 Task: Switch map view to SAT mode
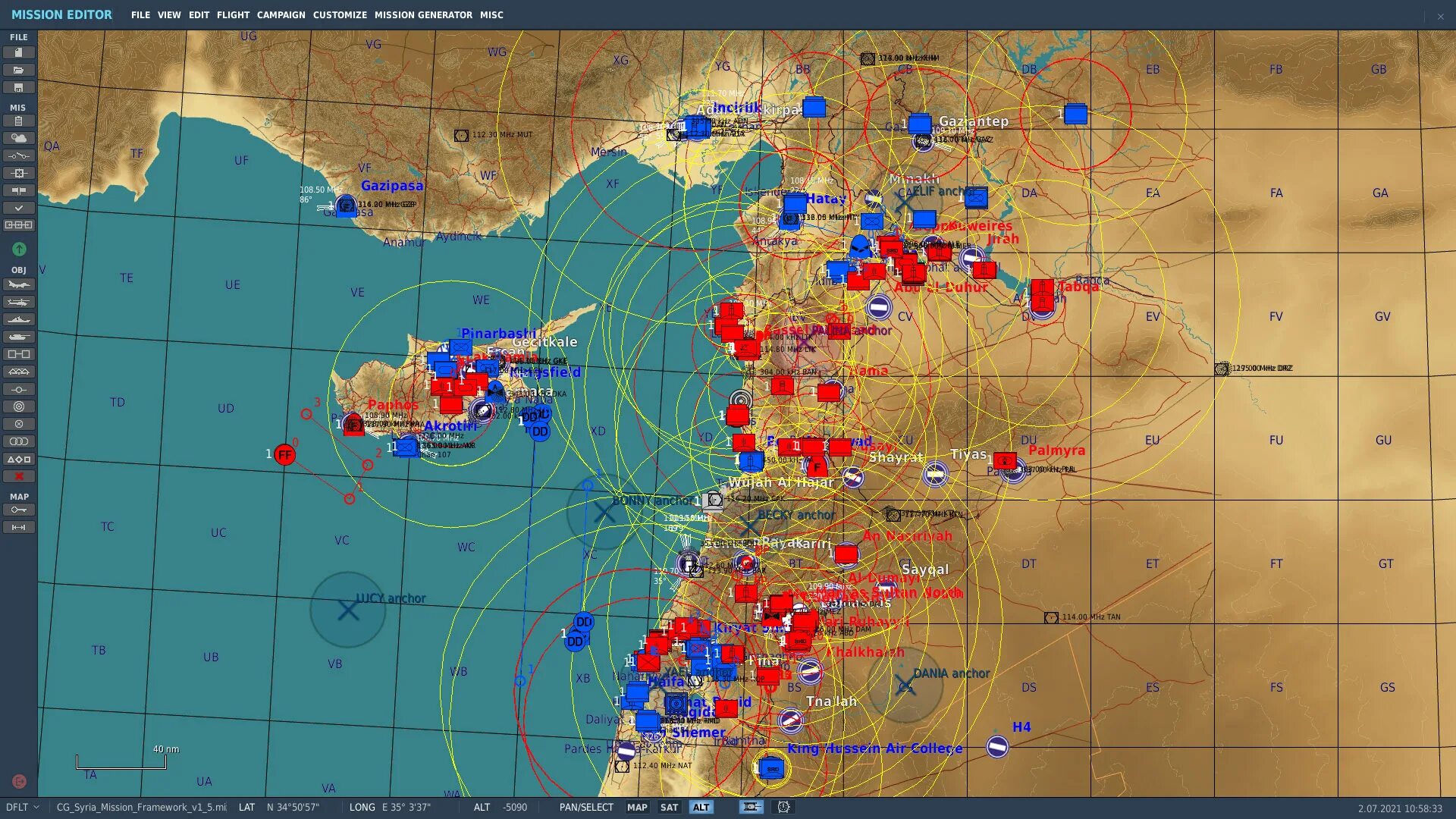[669, 807]
